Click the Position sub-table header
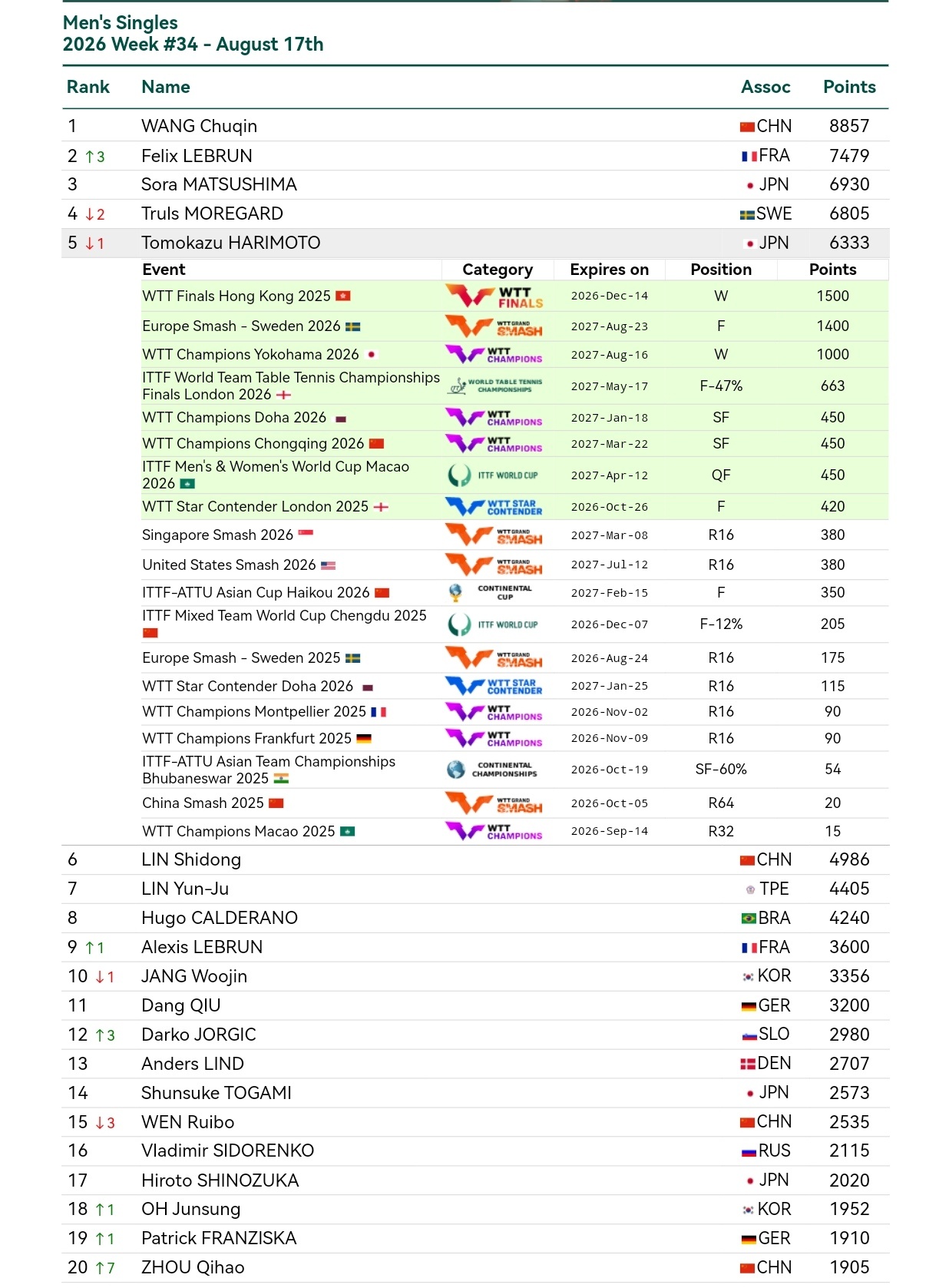 [x=721, y=270]
